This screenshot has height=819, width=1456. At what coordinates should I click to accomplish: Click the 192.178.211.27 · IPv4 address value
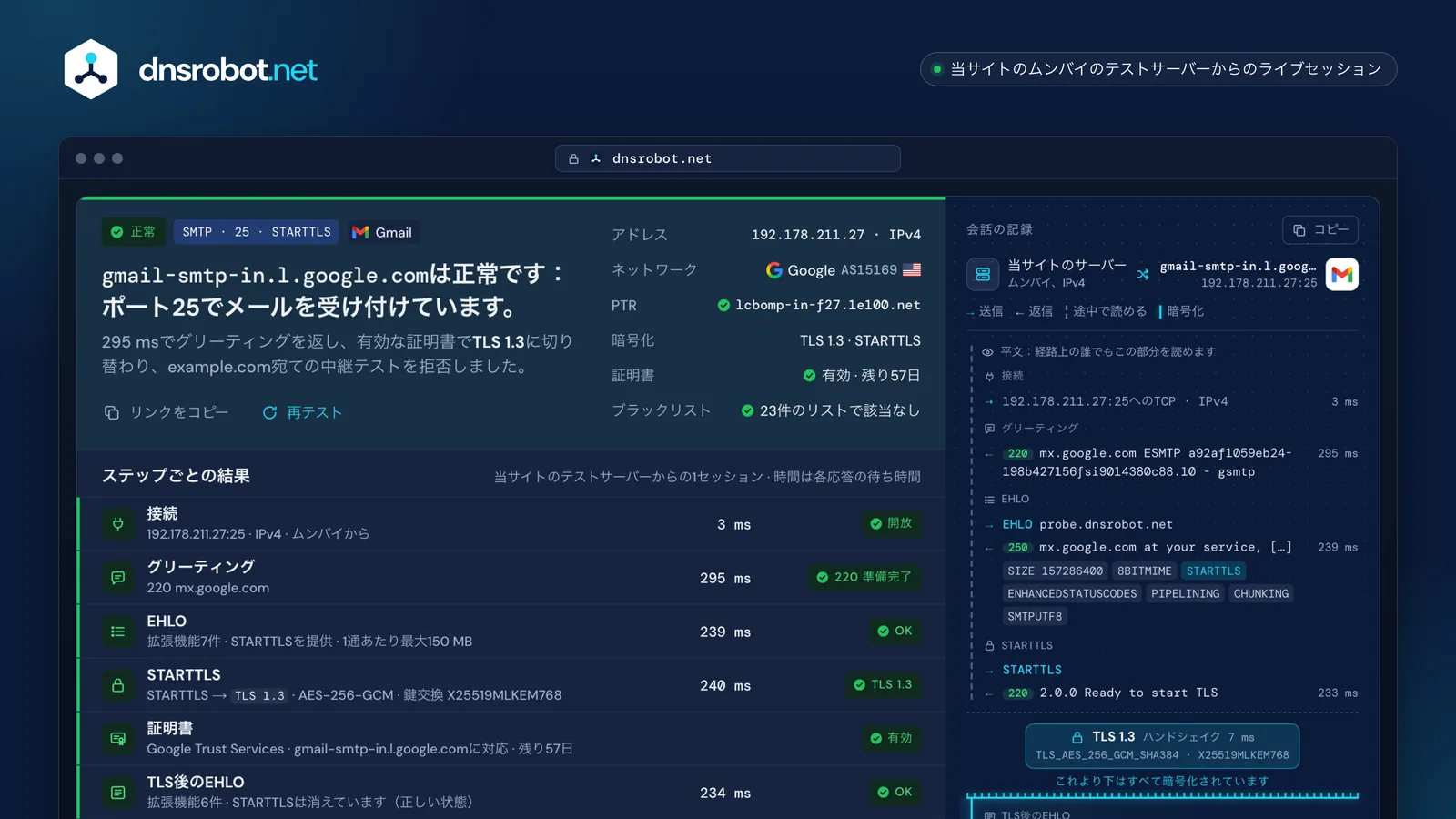836,235
